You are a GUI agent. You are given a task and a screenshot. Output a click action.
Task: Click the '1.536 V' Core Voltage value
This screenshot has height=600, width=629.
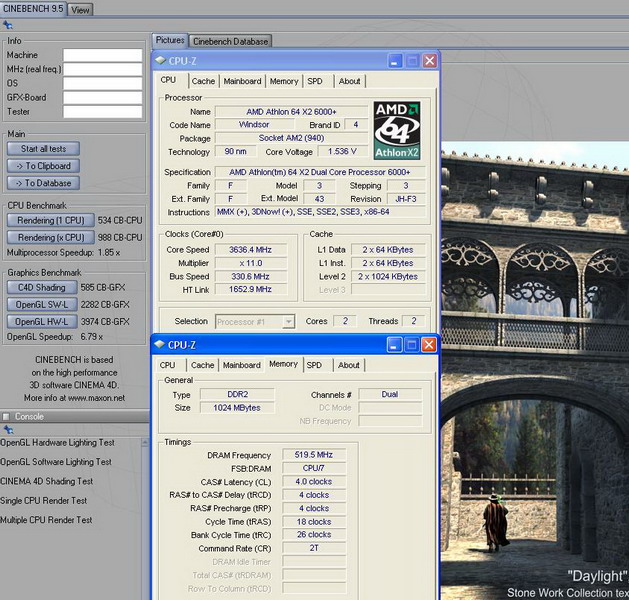(342, 151)
